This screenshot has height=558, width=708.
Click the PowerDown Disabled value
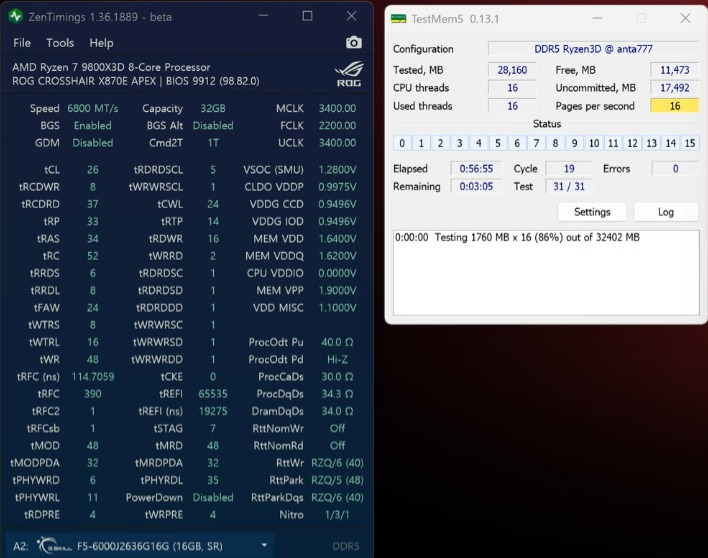point(213,497)
